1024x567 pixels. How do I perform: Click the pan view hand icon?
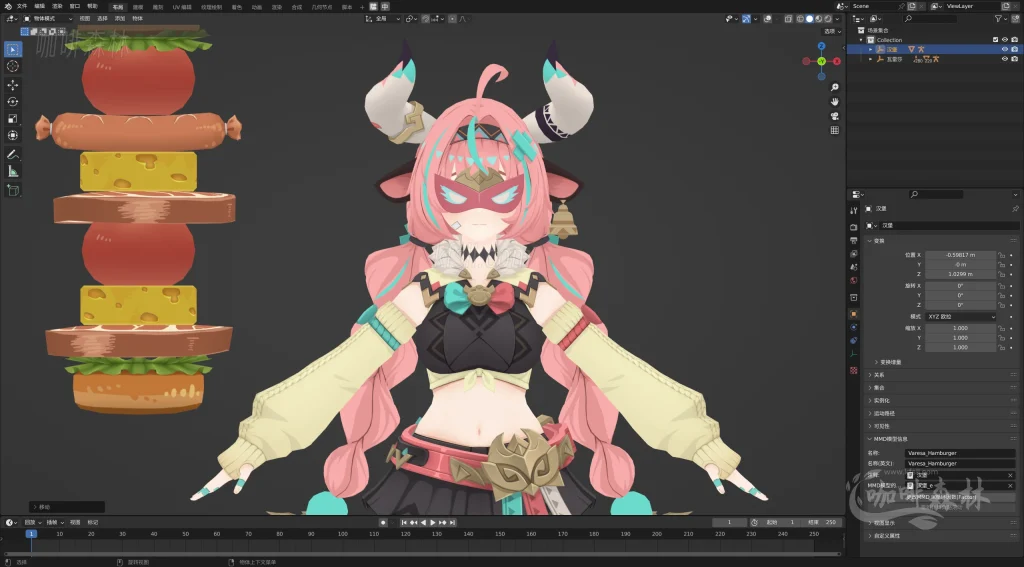[835, 101]
